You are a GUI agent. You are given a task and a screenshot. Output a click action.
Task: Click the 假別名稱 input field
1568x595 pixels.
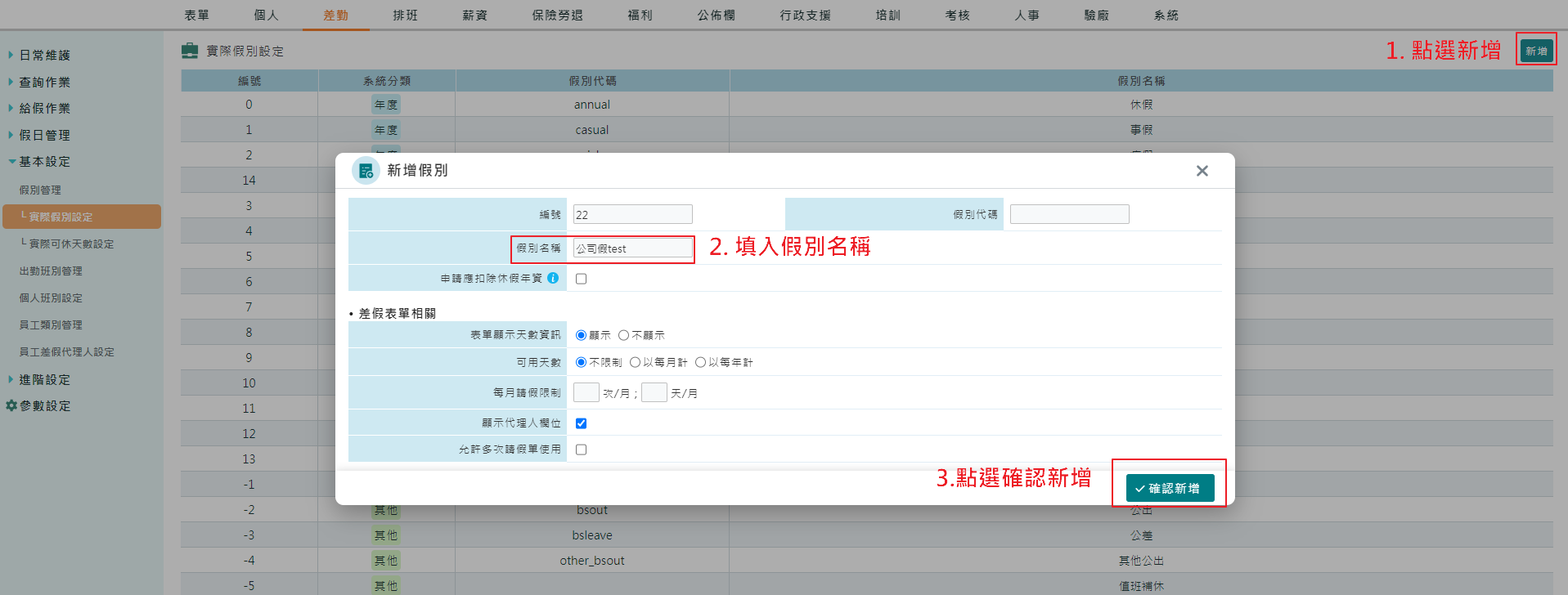click(x=632, y=248)
